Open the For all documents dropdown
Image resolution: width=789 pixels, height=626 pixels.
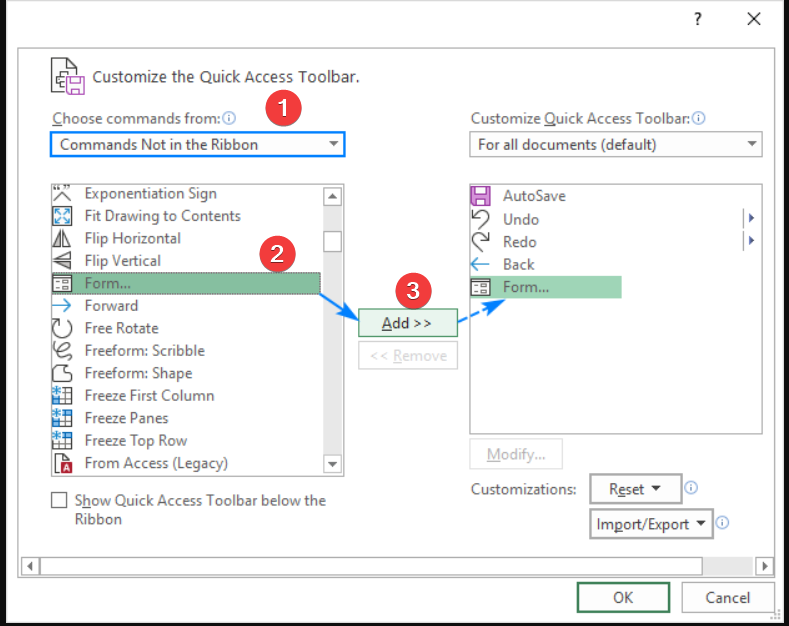pyautogui.click(x=616, y=144)
